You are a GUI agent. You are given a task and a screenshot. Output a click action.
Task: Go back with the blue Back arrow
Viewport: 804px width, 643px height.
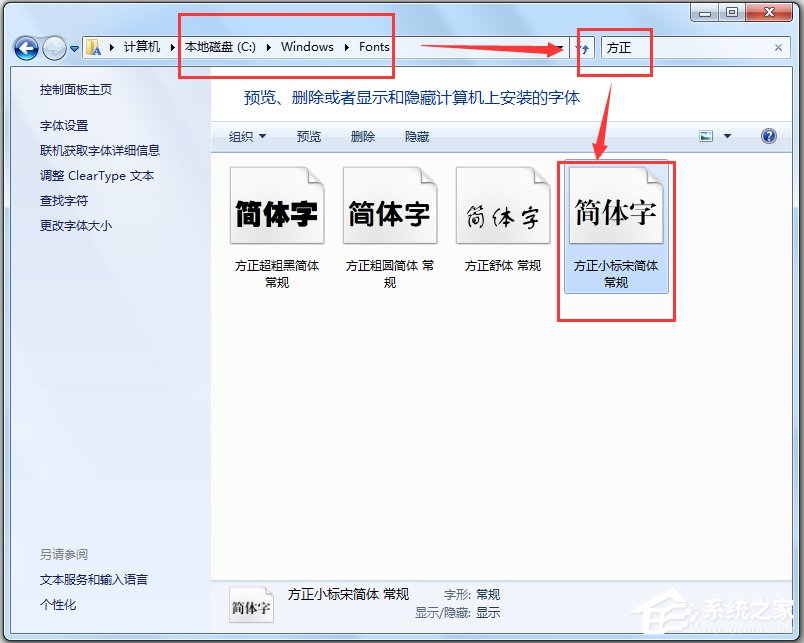26,48
